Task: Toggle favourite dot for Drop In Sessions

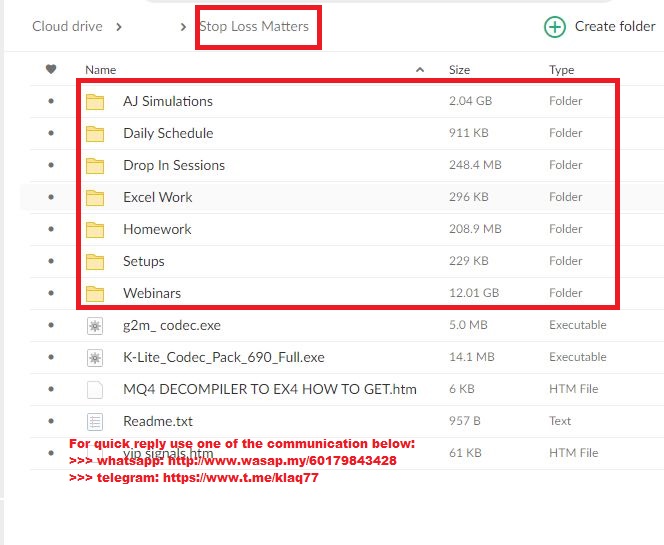Action: point(51,165)
